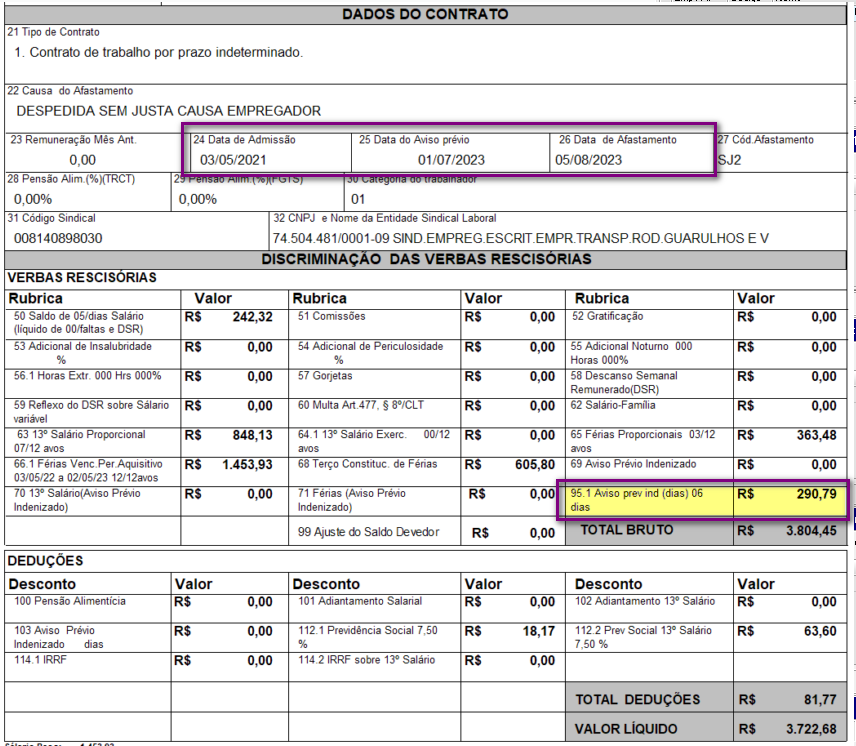Click the '62 Salário-Família' rubric
Viewport: 856px width, 746px height.
pos(613,405)
